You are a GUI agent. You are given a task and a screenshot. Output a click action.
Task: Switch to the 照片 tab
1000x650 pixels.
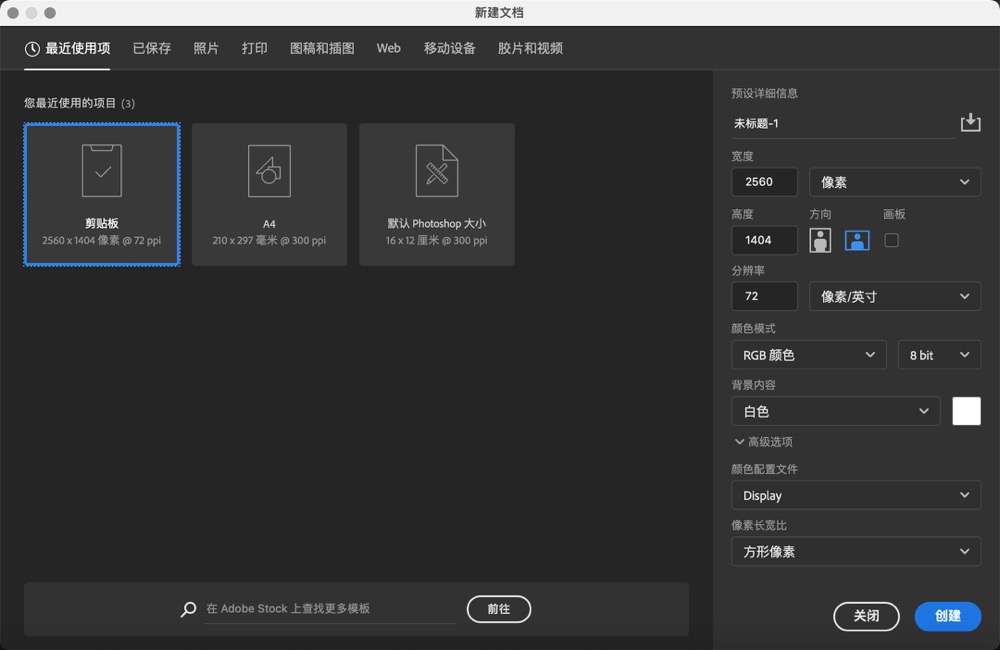[x=206, y=47]
